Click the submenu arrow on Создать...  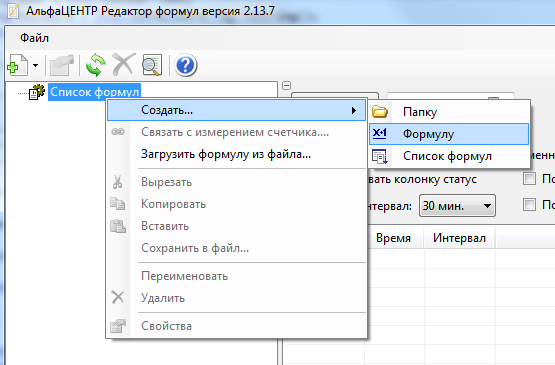pyautogui.click(x=354, y=110)
